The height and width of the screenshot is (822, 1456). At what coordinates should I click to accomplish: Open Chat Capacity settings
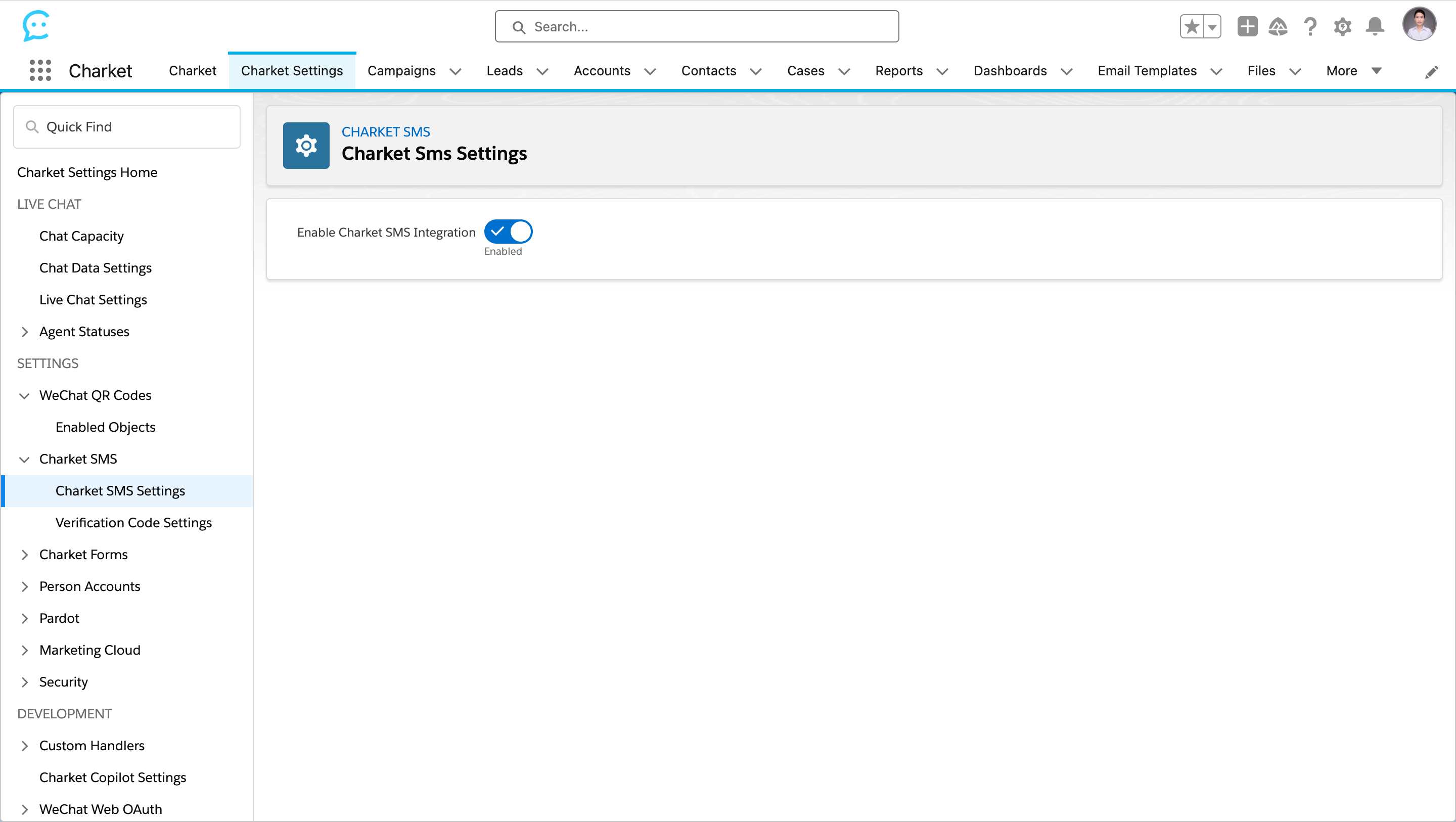pos(81,236)
